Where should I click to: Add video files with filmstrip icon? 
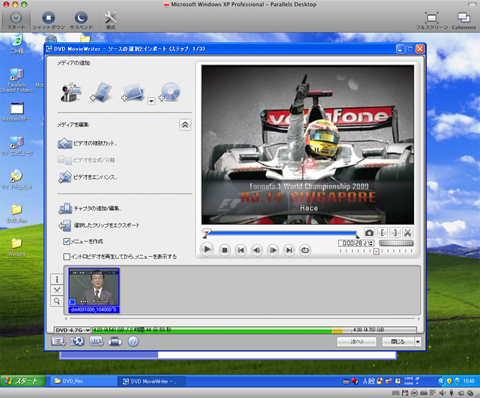101,92
